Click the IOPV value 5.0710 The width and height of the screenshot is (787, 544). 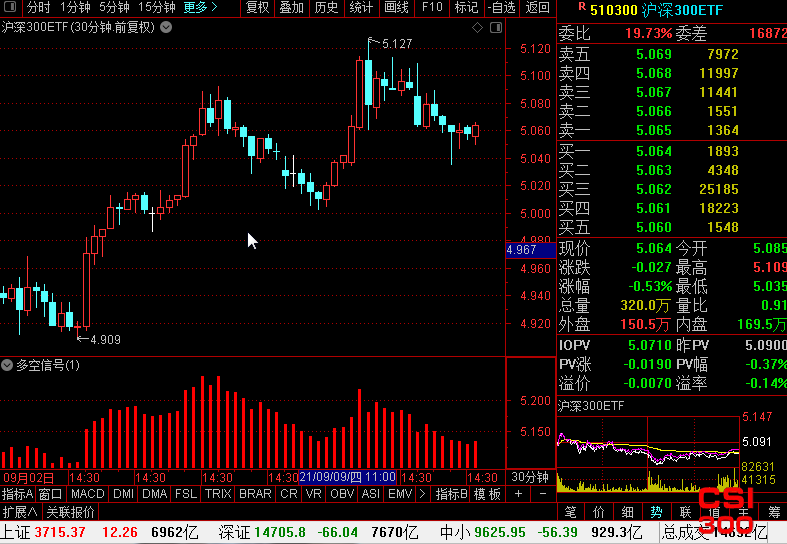[x=649, y=345]
